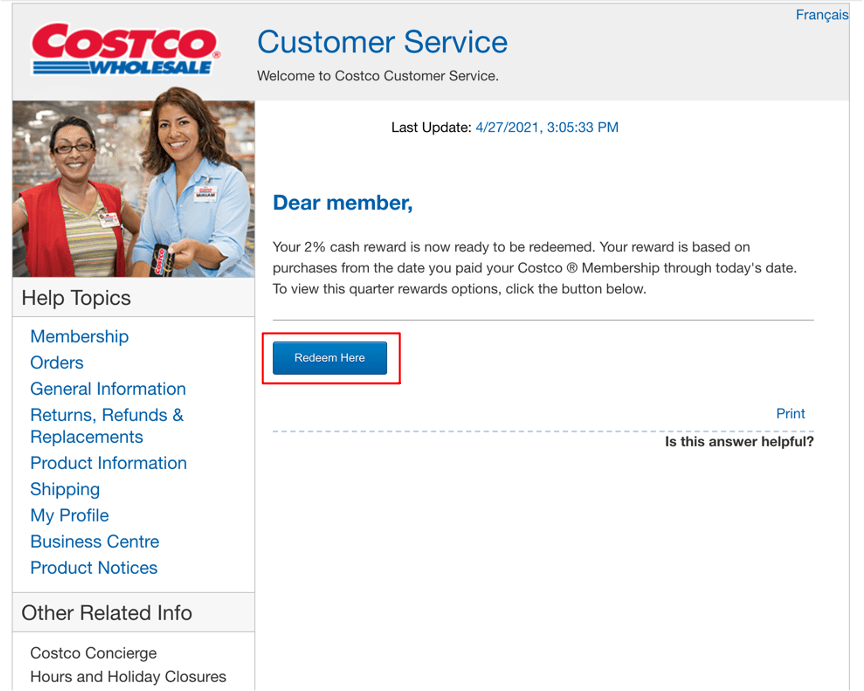Open the Shipping help topic

coord(65,489)
